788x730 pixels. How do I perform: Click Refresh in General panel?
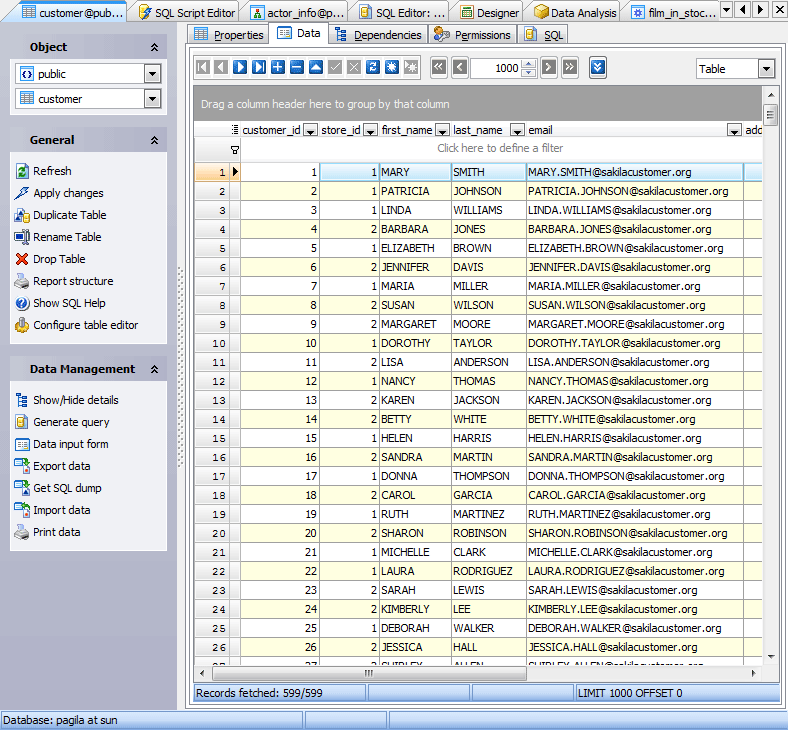pyautogui.click(x=52, y=171)
